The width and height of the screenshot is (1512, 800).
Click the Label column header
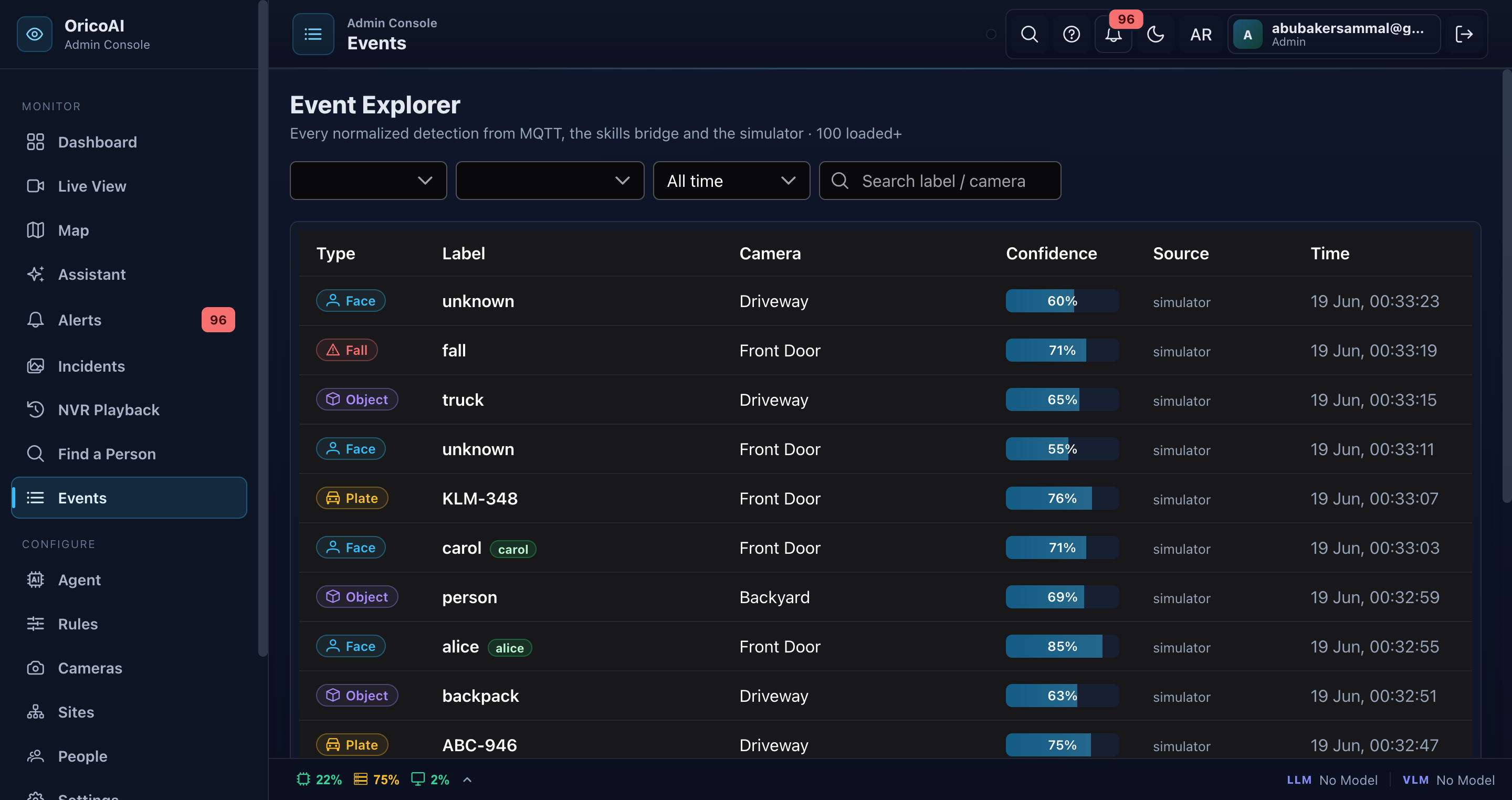coord(463,254)
